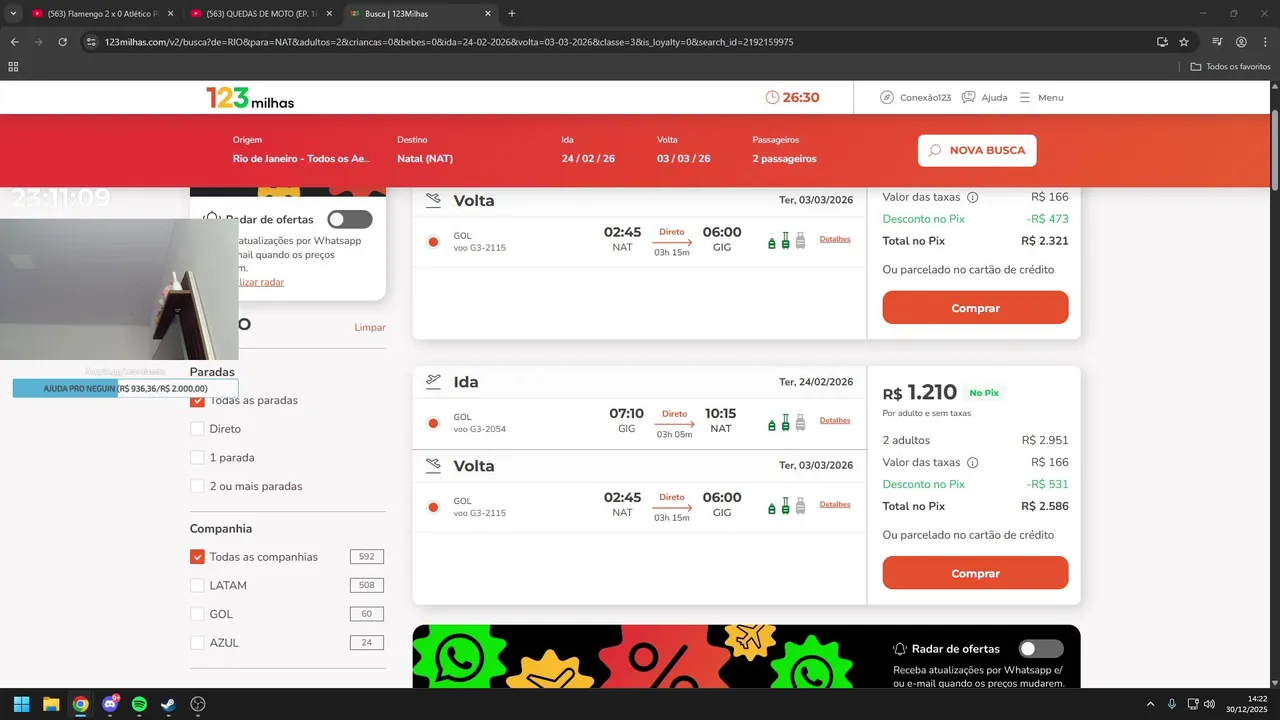Check the Direto stops filter
The image size is (1280, 720).
pyautogui.click(x=197, y=429)
